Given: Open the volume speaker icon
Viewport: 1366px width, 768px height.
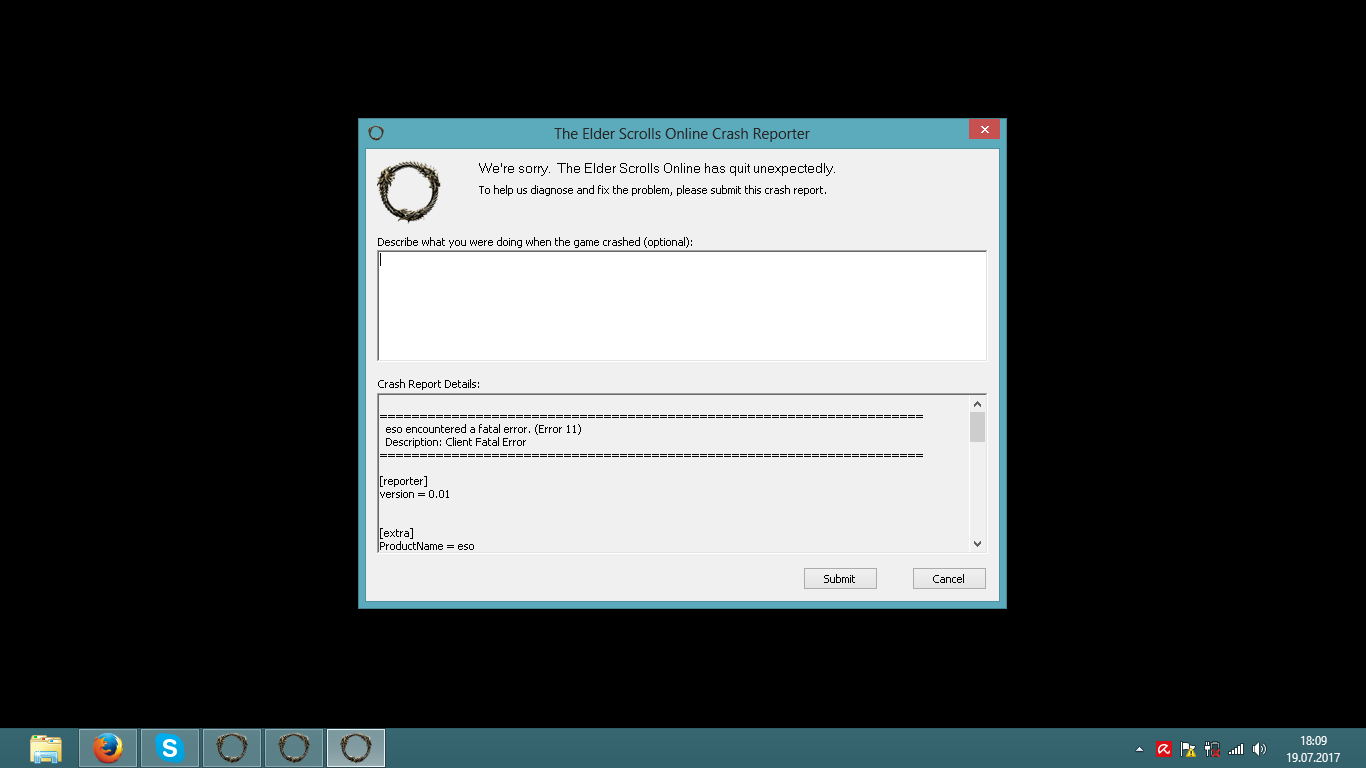Looking at the screenshot, I should (1260, 749).
